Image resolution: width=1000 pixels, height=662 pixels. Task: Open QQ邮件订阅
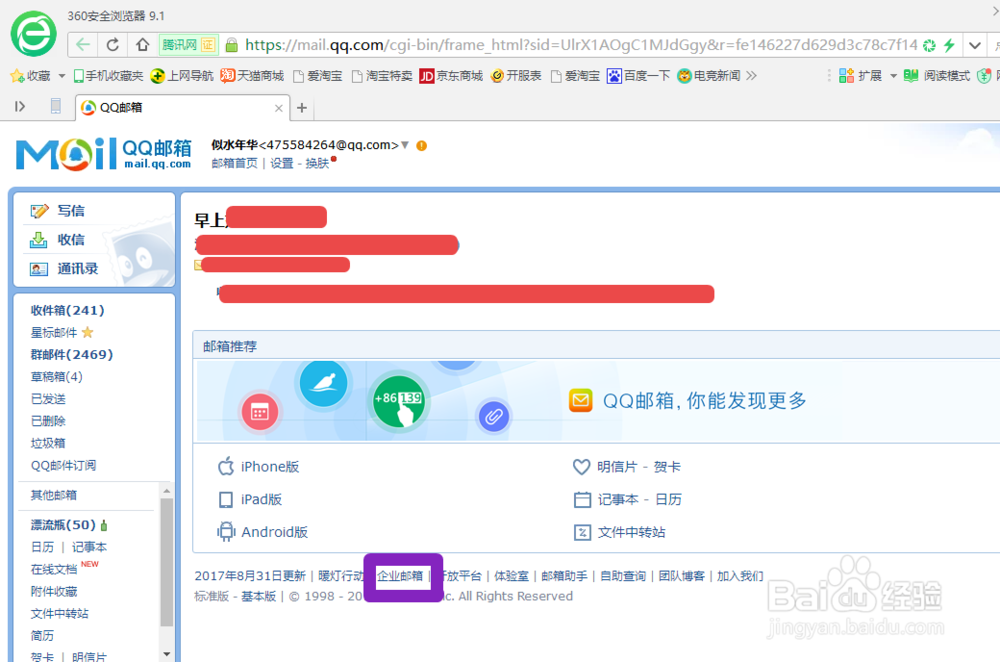pyautogui.click(x=64, y=465)
